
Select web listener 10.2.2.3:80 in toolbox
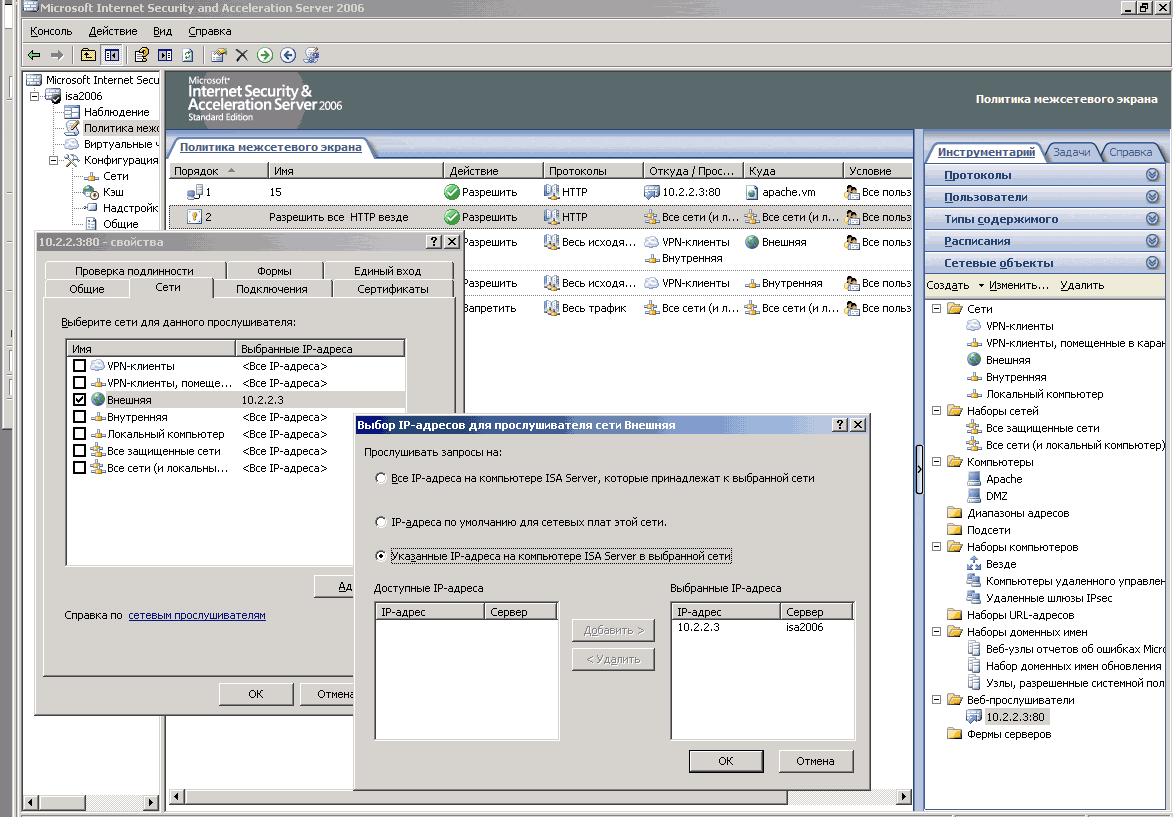(1014, 717)
